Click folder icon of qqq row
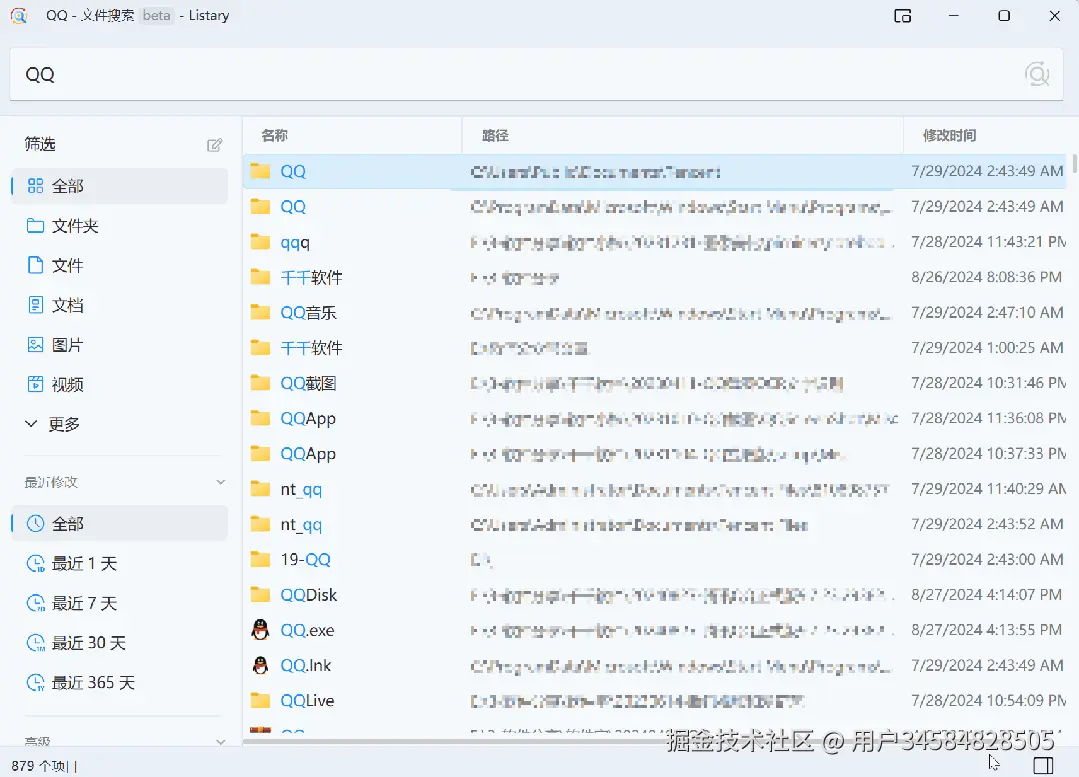Screen dimensions: 1079x777 [x=260, y=242]
